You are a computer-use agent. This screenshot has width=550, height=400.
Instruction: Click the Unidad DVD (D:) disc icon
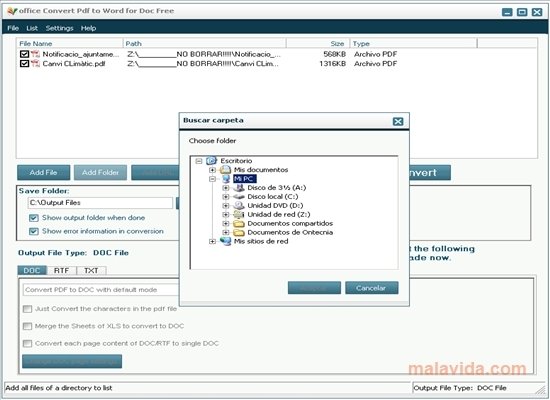(239, 206)
